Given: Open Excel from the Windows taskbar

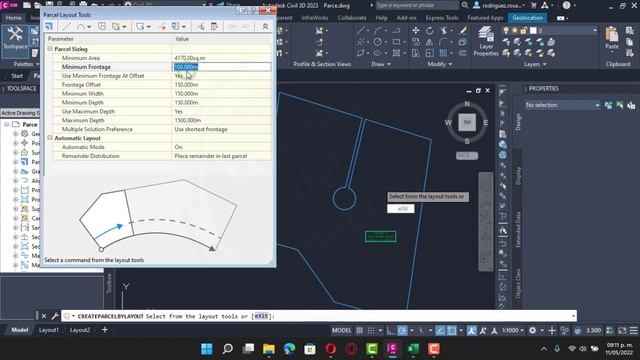Looking at the screenshot, I should click(x=413, y=349).
